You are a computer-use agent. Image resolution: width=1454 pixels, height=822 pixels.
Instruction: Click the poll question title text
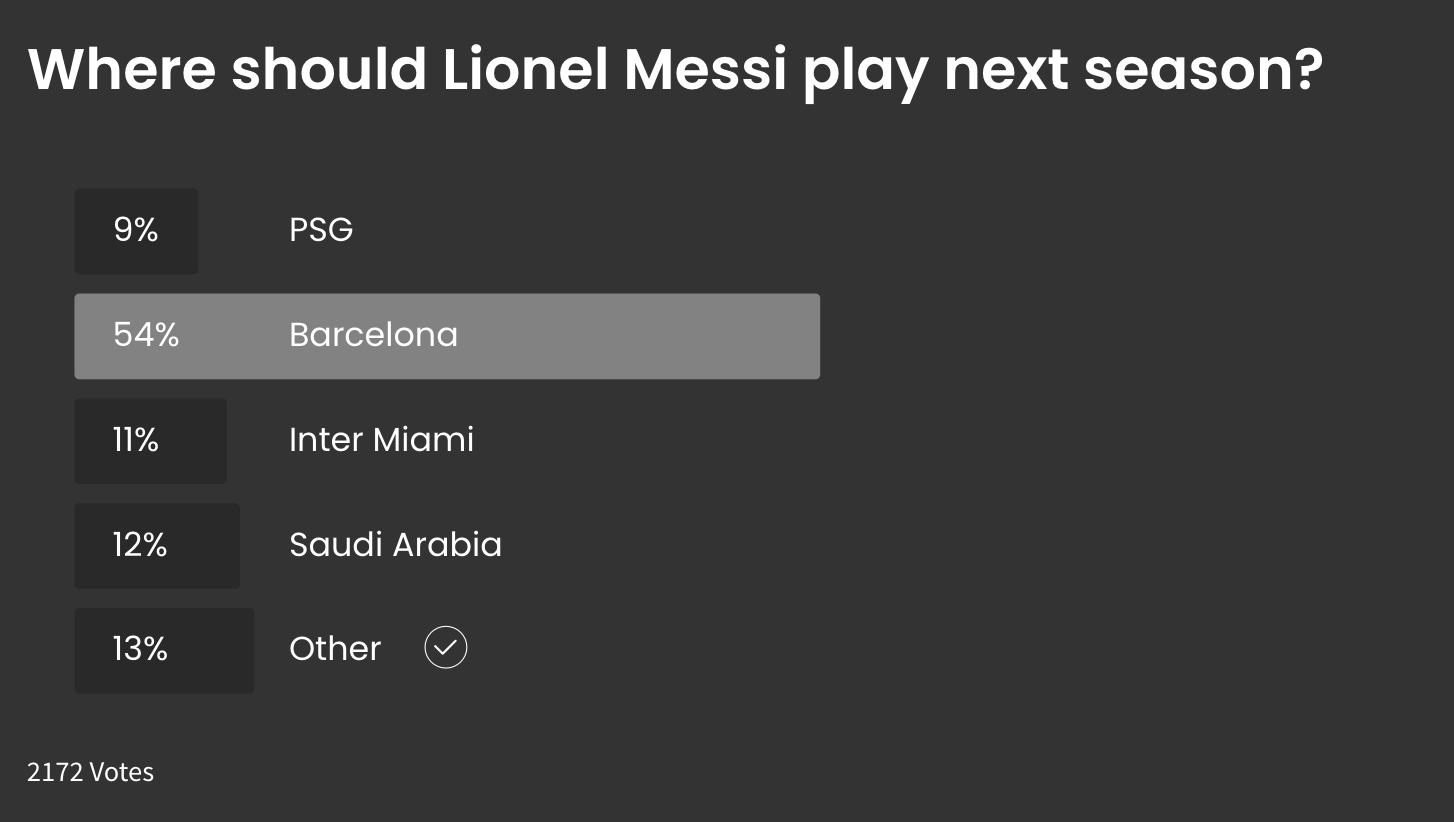(x=676, y=68)
